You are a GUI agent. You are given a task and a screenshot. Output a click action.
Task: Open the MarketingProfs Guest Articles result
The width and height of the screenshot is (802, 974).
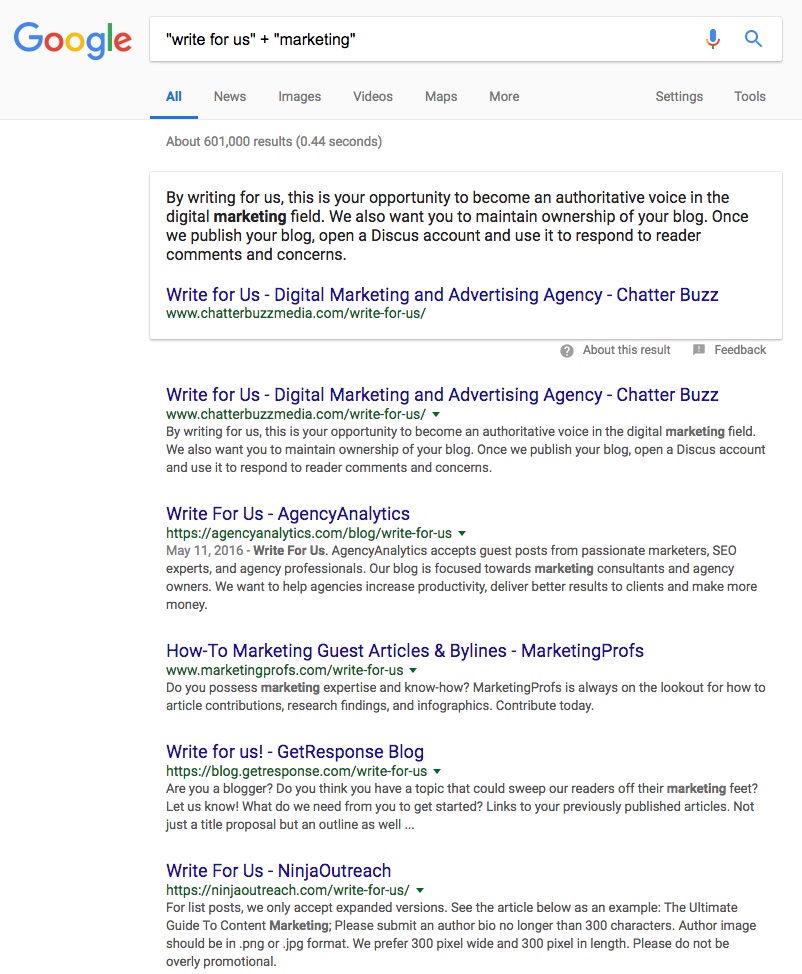404,650
